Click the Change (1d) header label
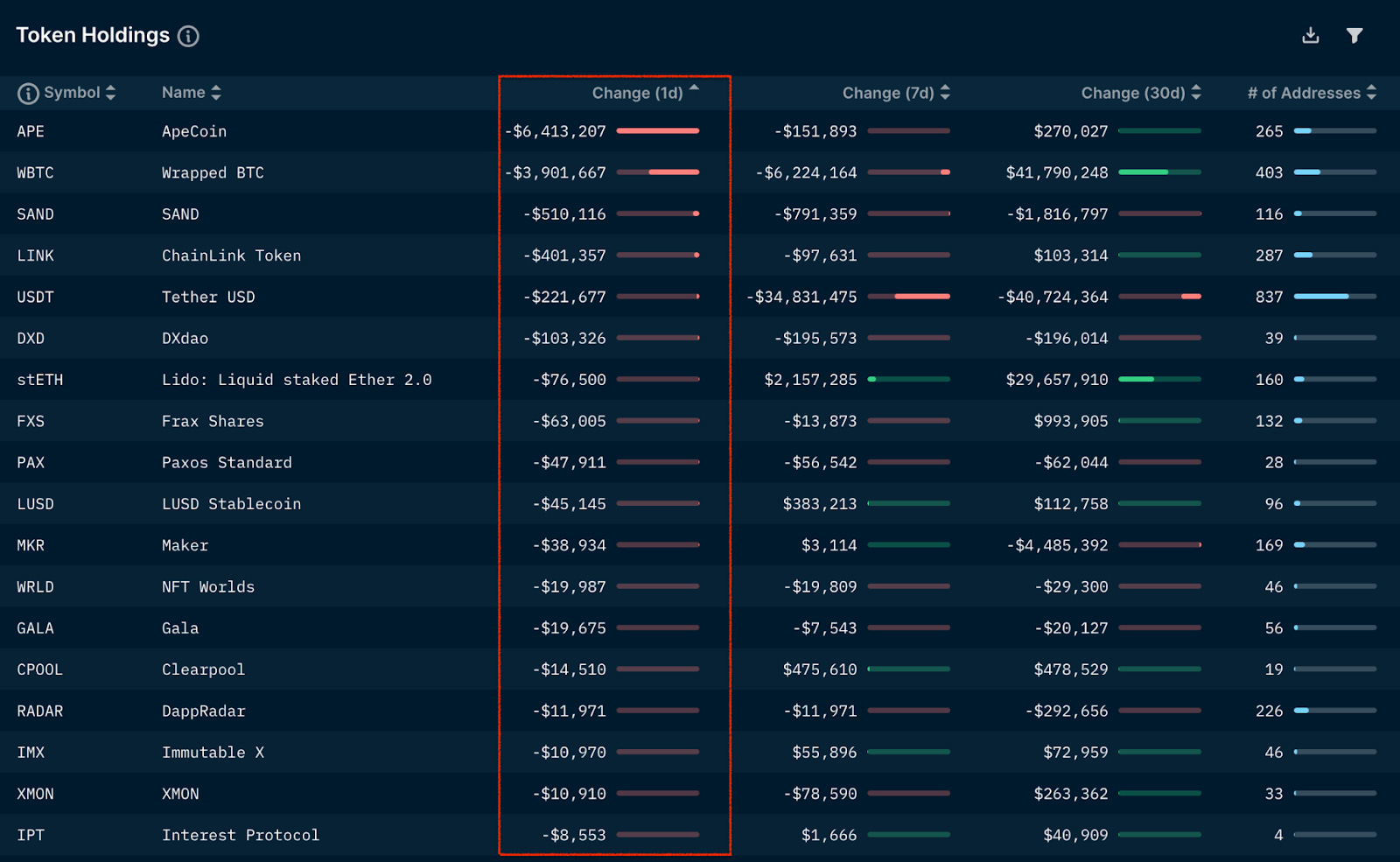The width and height of the screenshot is (1400, 862). (x=637, y=94)
